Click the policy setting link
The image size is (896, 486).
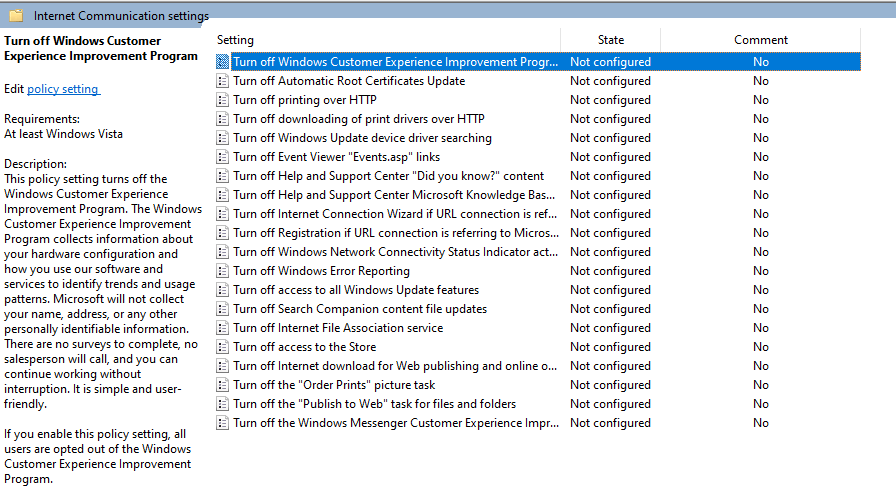pyautogui.click(x=63, y=89)
